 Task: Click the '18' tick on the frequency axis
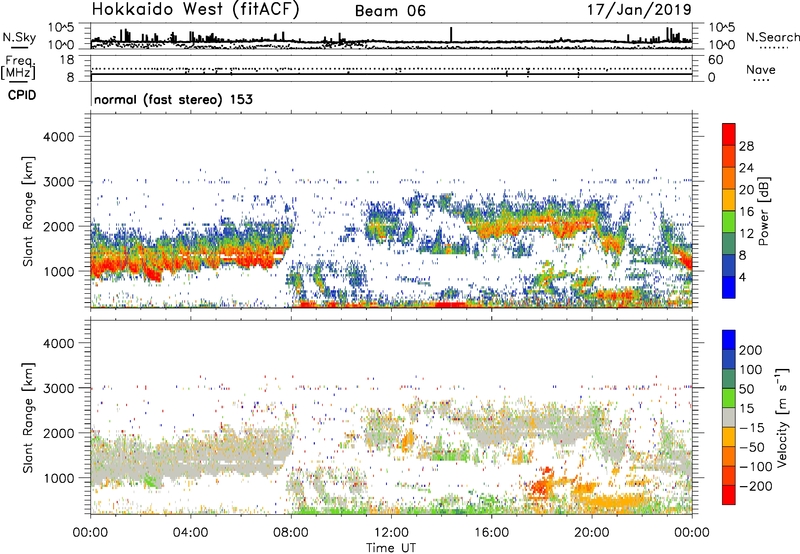pyautogui.click(x=67, y=60)
